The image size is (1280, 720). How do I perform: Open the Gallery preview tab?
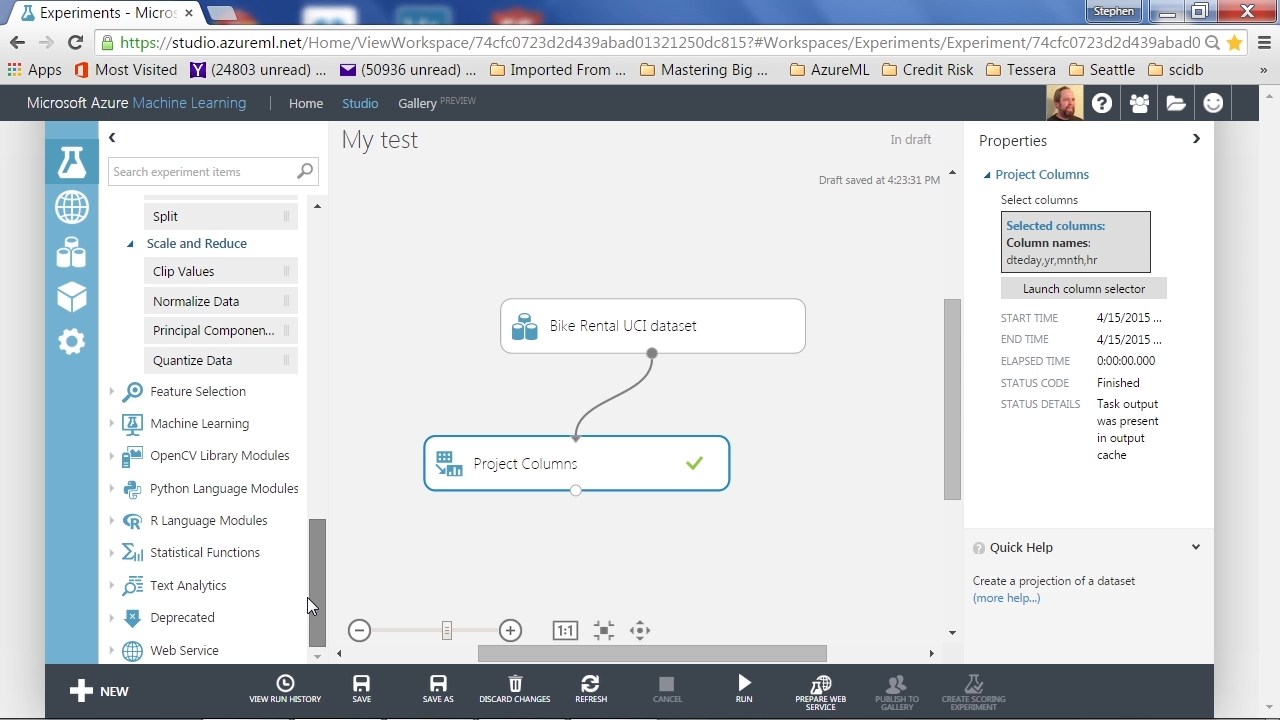coord(437,103)
